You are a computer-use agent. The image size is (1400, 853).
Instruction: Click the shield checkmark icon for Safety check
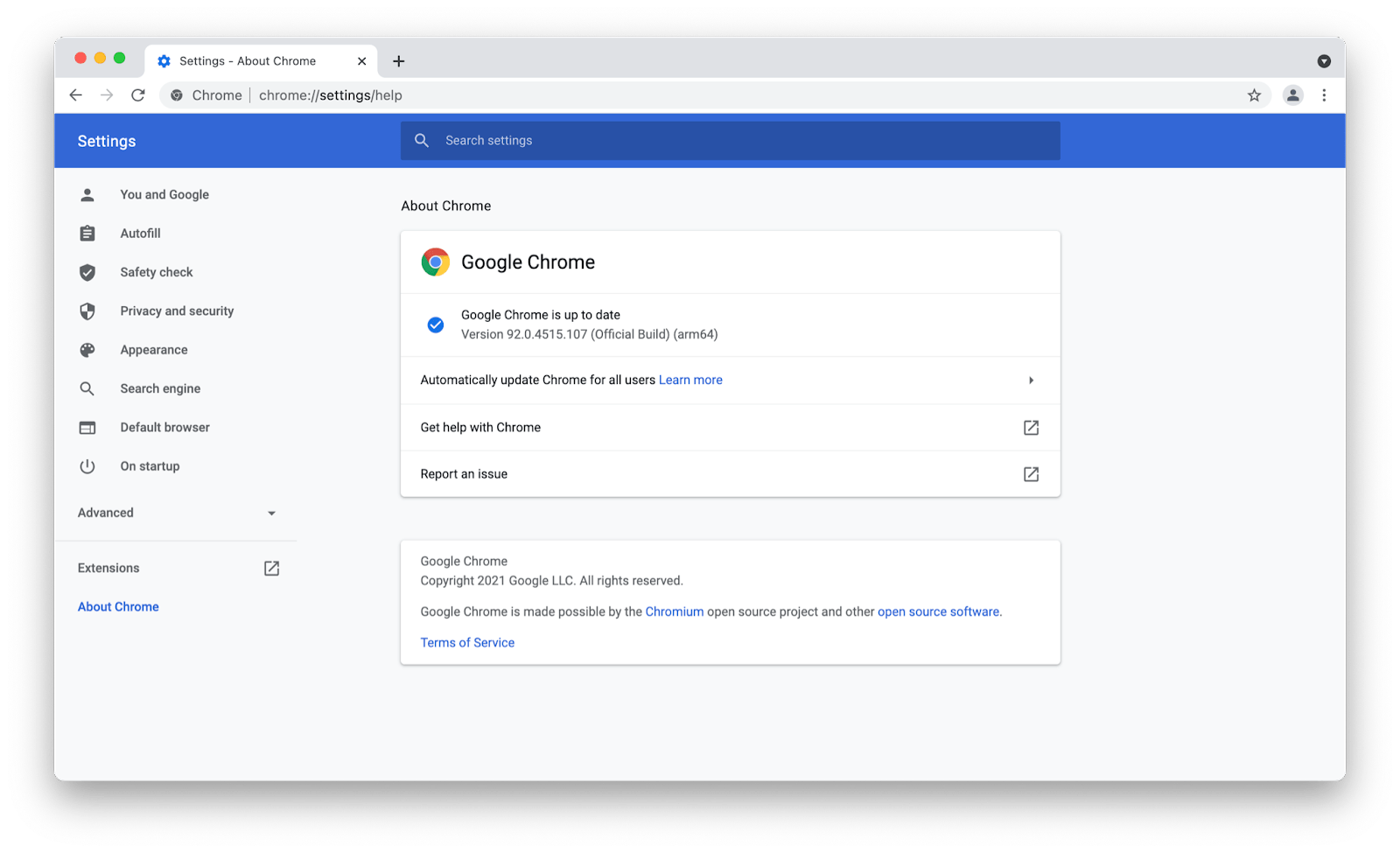tap(87, 272)
